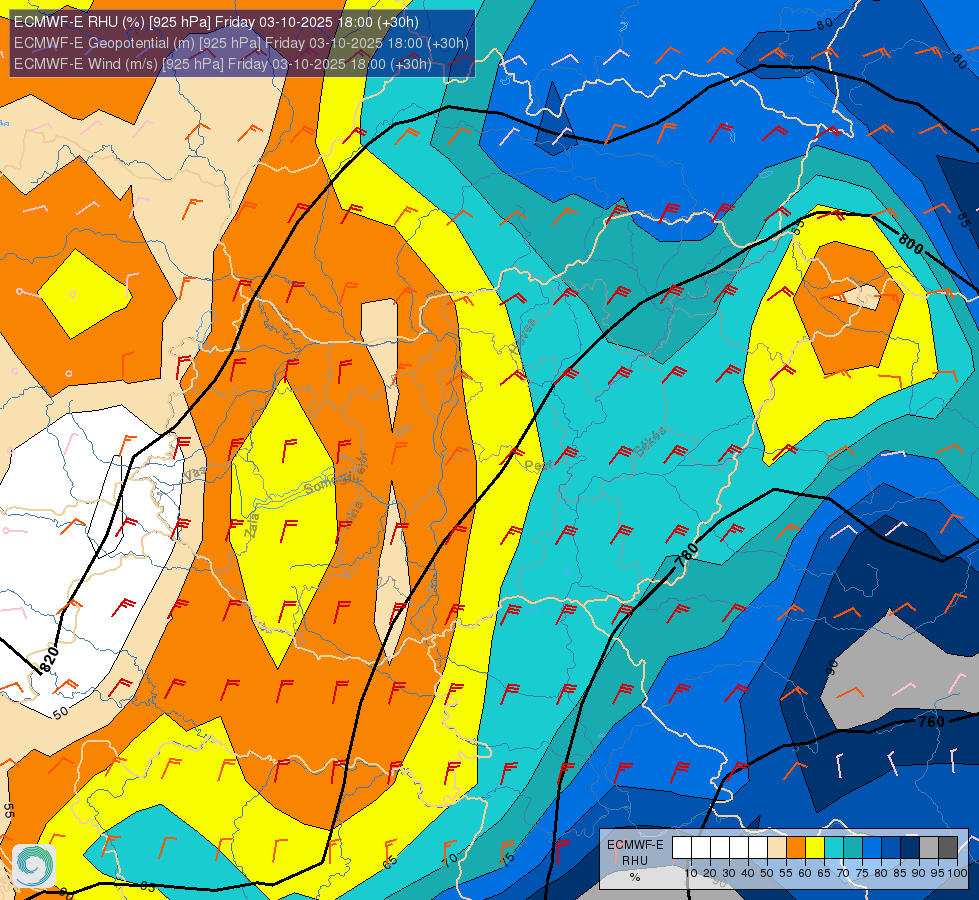Click the 780 geopotential contour label
Image resolution: width=979 pixels, height=900 pixels.
pos(687,555)
